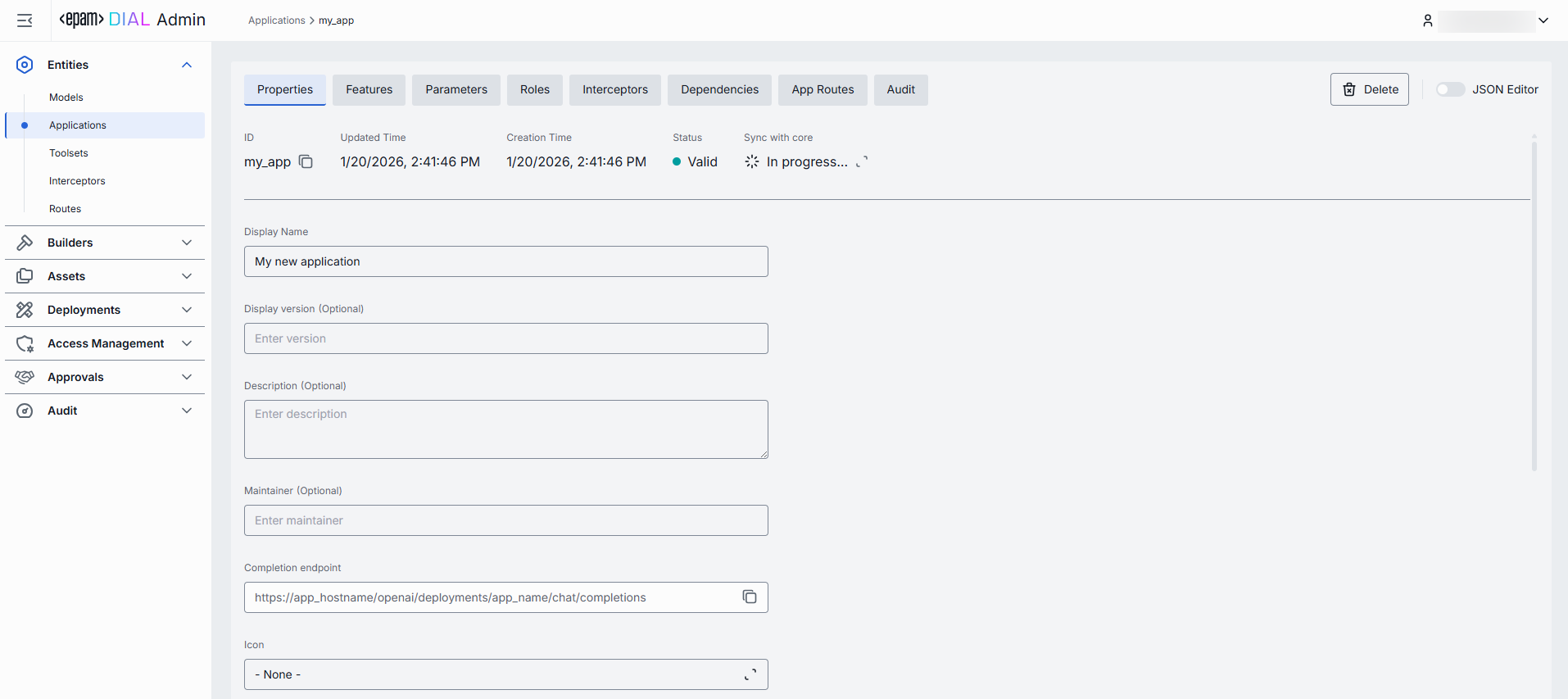This screenshot has height=699, width=1568.
Task: Collapse the Entities section chevron
Action: [x=187, y=65]
